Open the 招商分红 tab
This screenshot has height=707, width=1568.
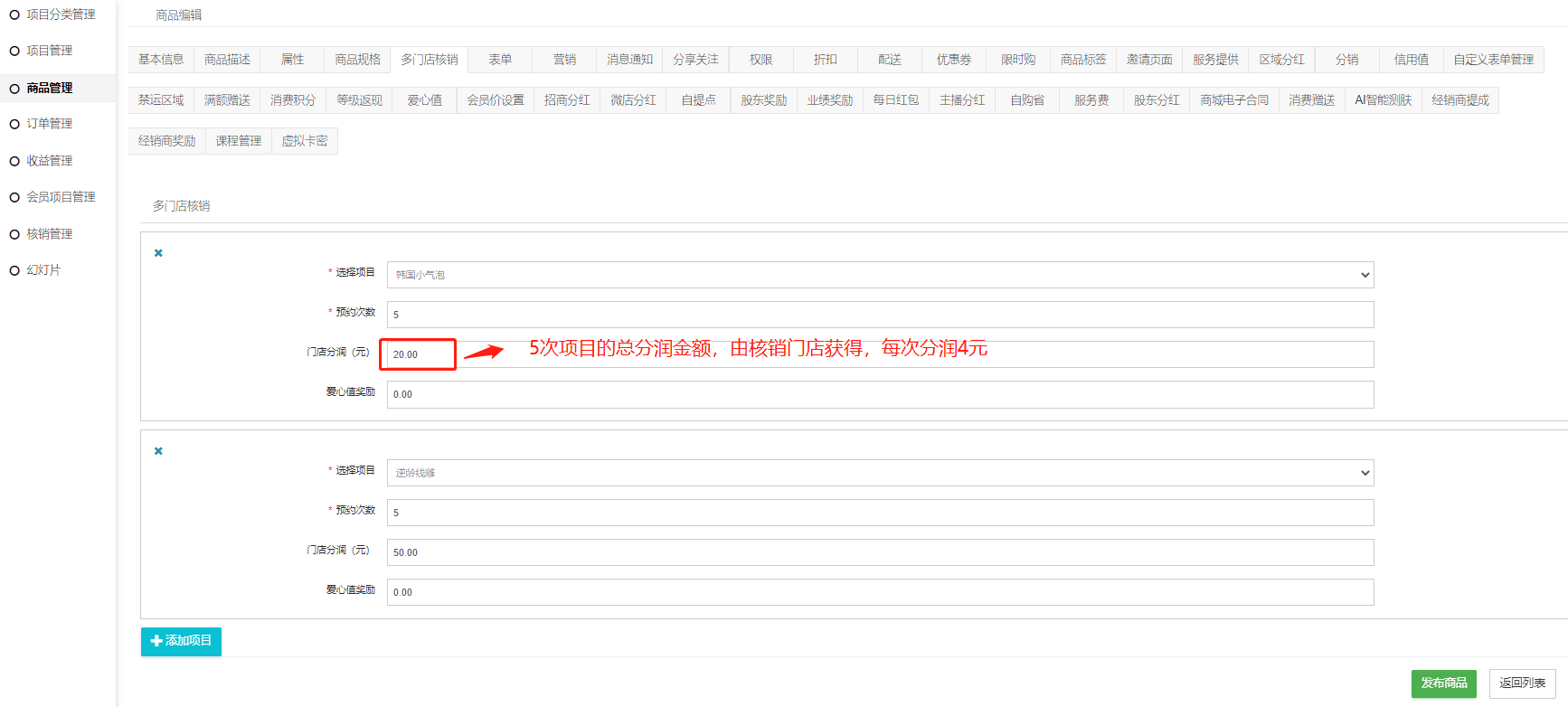tap(567, 100)
